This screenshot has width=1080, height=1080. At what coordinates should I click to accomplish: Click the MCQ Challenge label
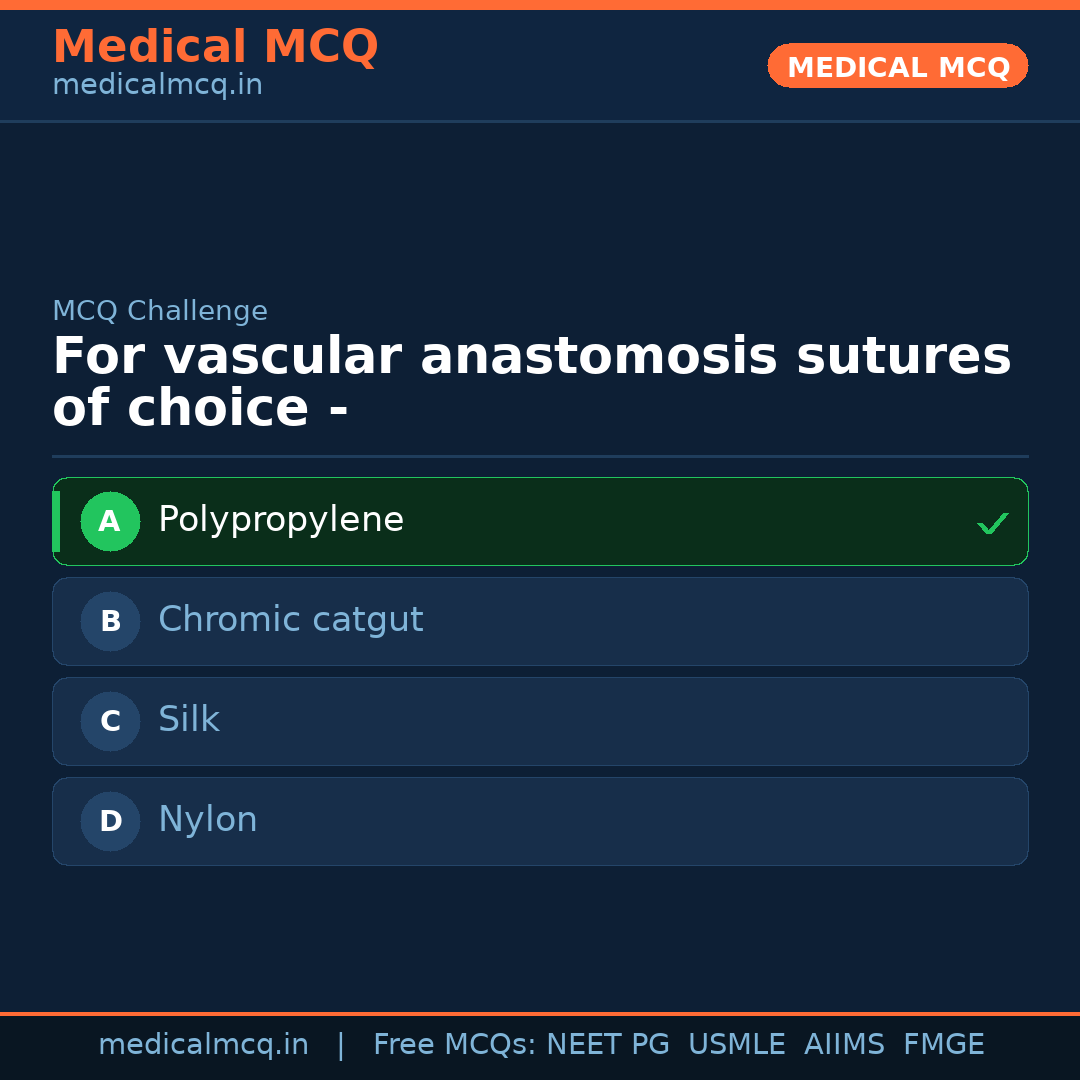click(x=160, y=311)
